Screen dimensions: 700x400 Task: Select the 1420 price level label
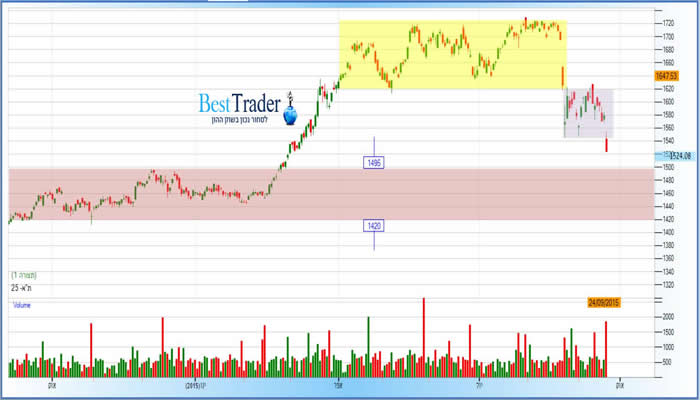(x=375, y=226)
